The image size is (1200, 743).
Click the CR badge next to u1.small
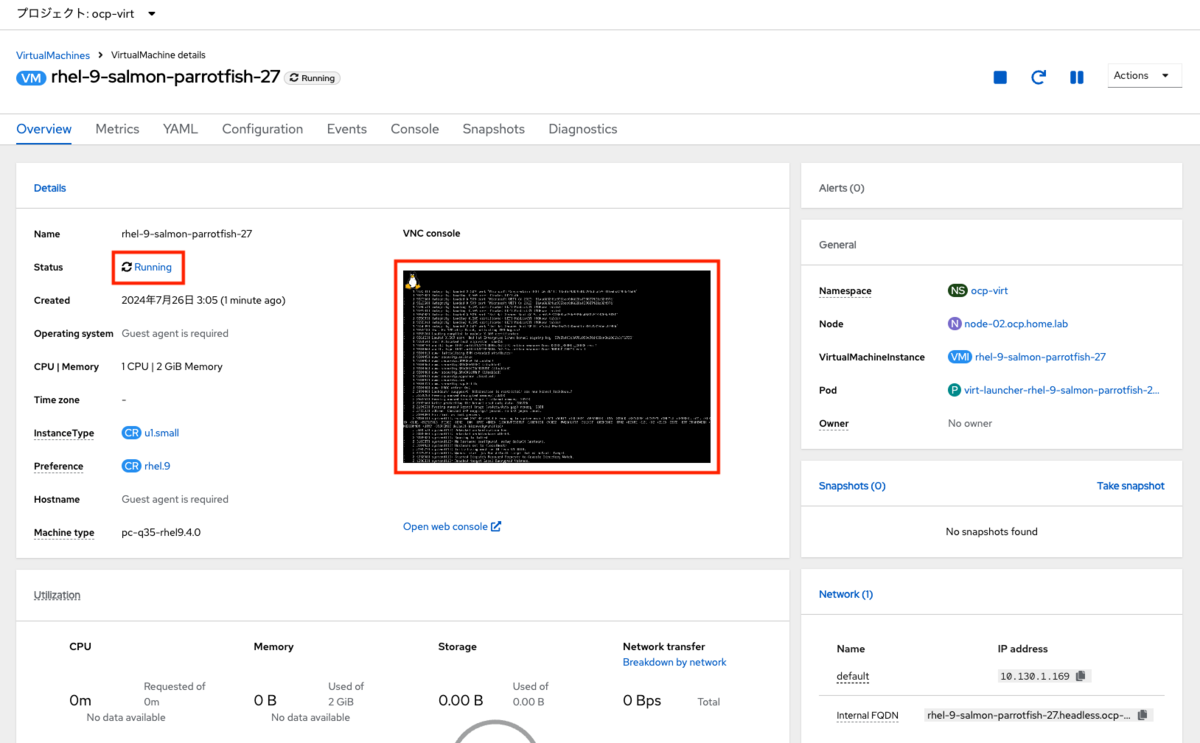coord(131,433)
